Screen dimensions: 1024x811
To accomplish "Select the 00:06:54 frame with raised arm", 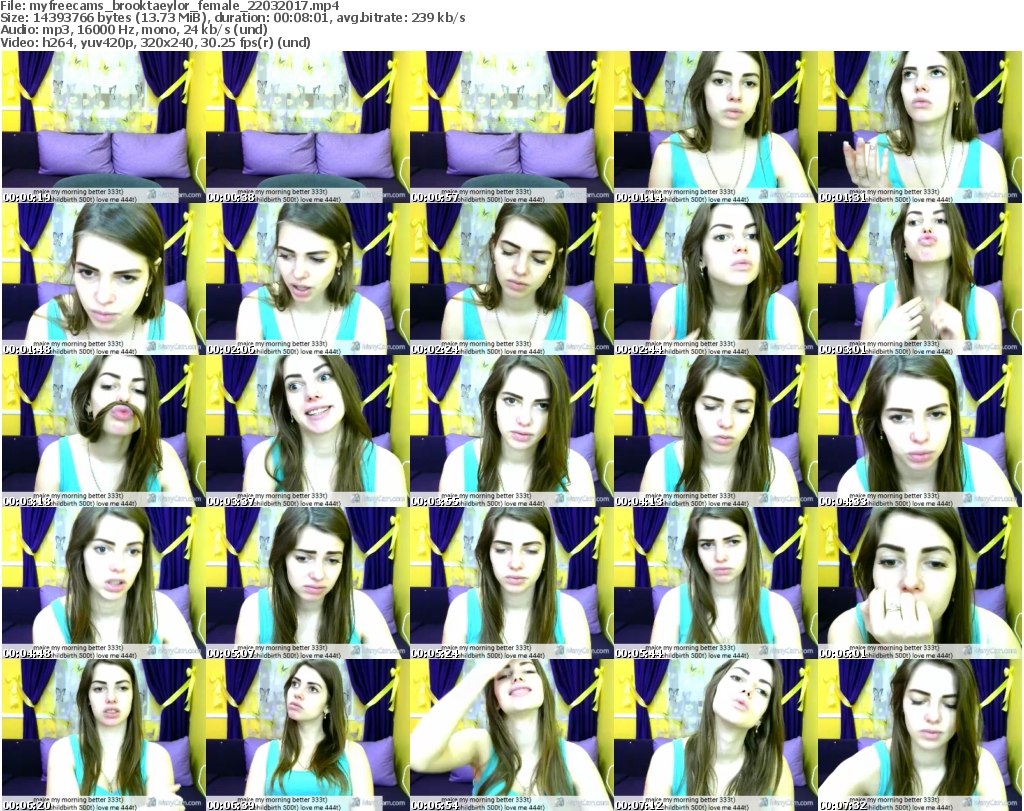I will click(511, 735).
